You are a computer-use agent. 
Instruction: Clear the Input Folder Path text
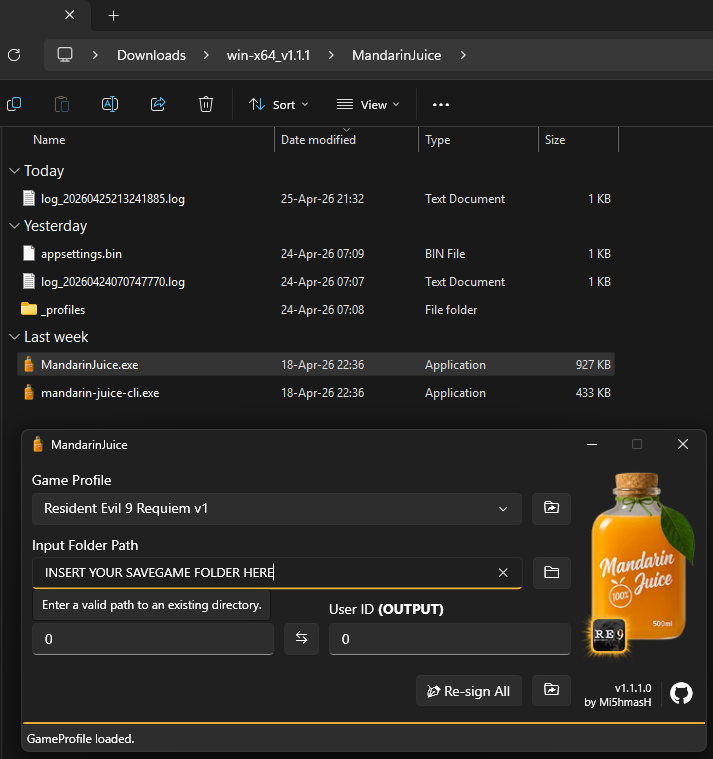tap(503, 573)
